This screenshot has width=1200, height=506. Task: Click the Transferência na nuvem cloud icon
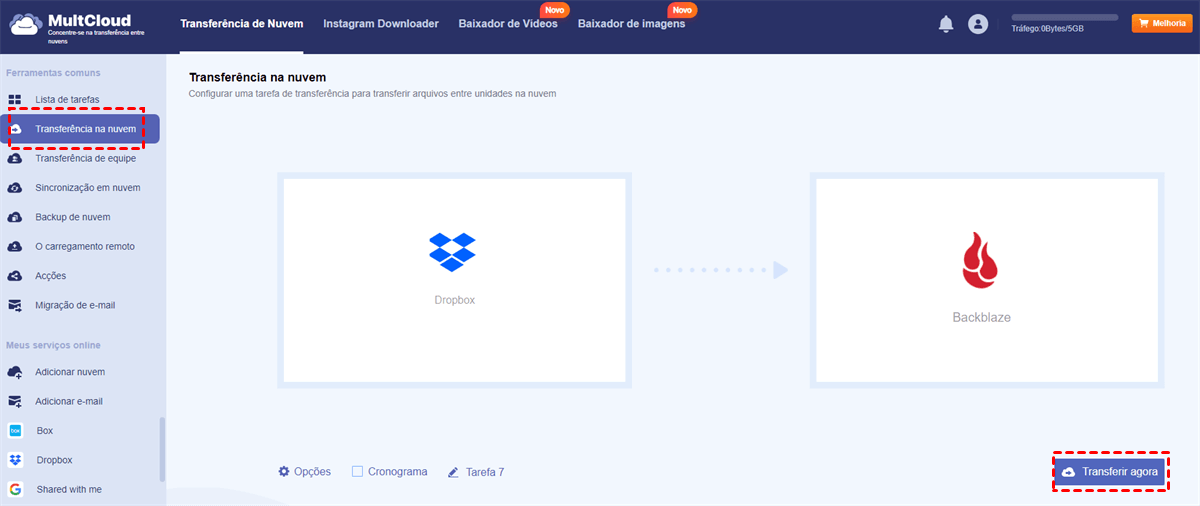pyautogui.click(x=15, y=129)
